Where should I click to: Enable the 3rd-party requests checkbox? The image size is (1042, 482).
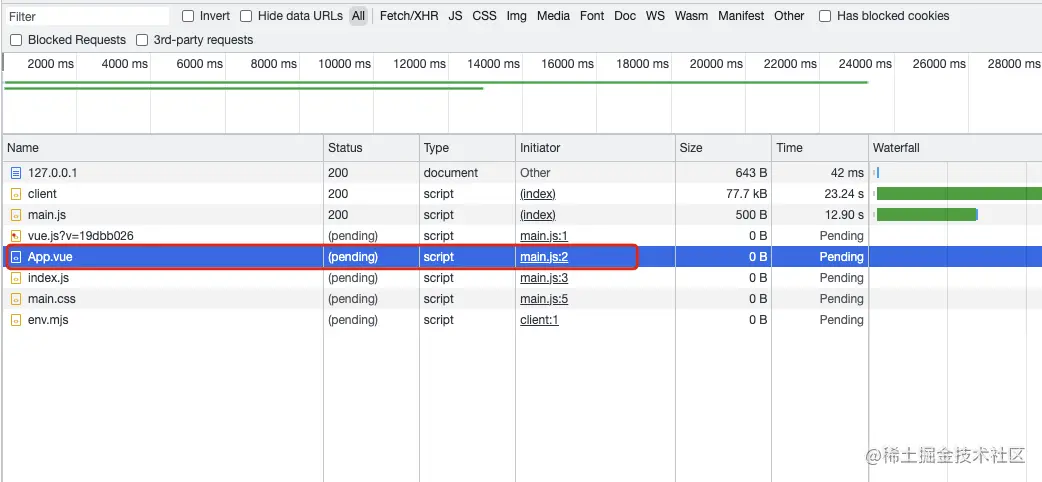142,40
